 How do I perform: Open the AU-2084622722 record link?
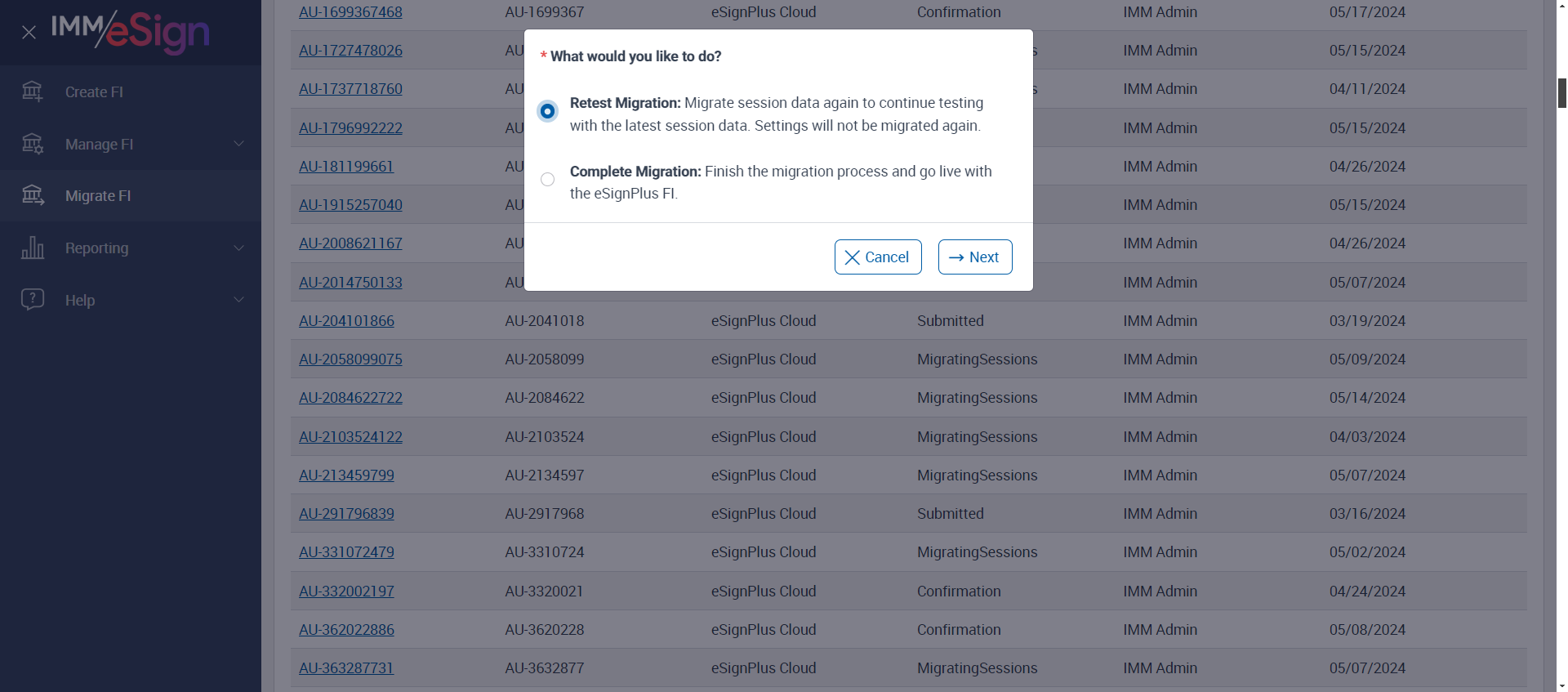point(350,398)
